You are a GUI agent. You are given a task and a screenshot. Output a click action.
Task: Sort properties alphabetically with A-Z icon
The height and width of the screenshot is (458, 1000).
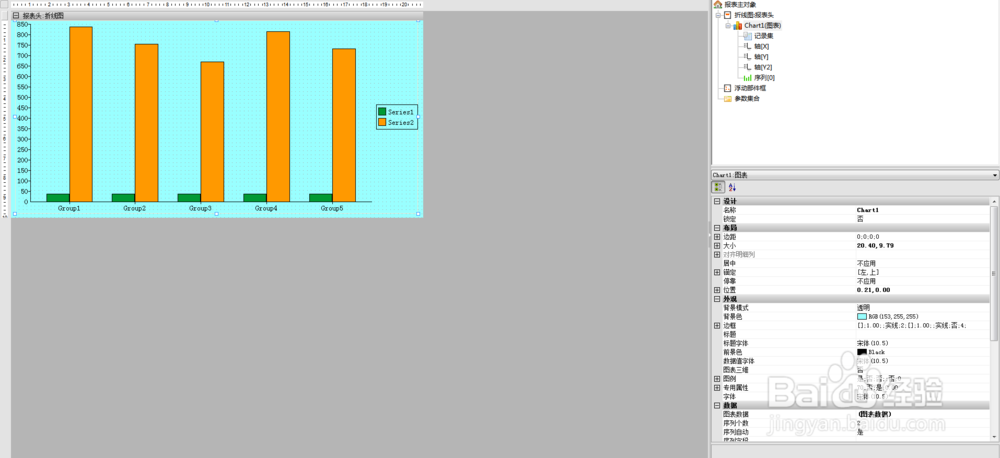coord(732,187)
